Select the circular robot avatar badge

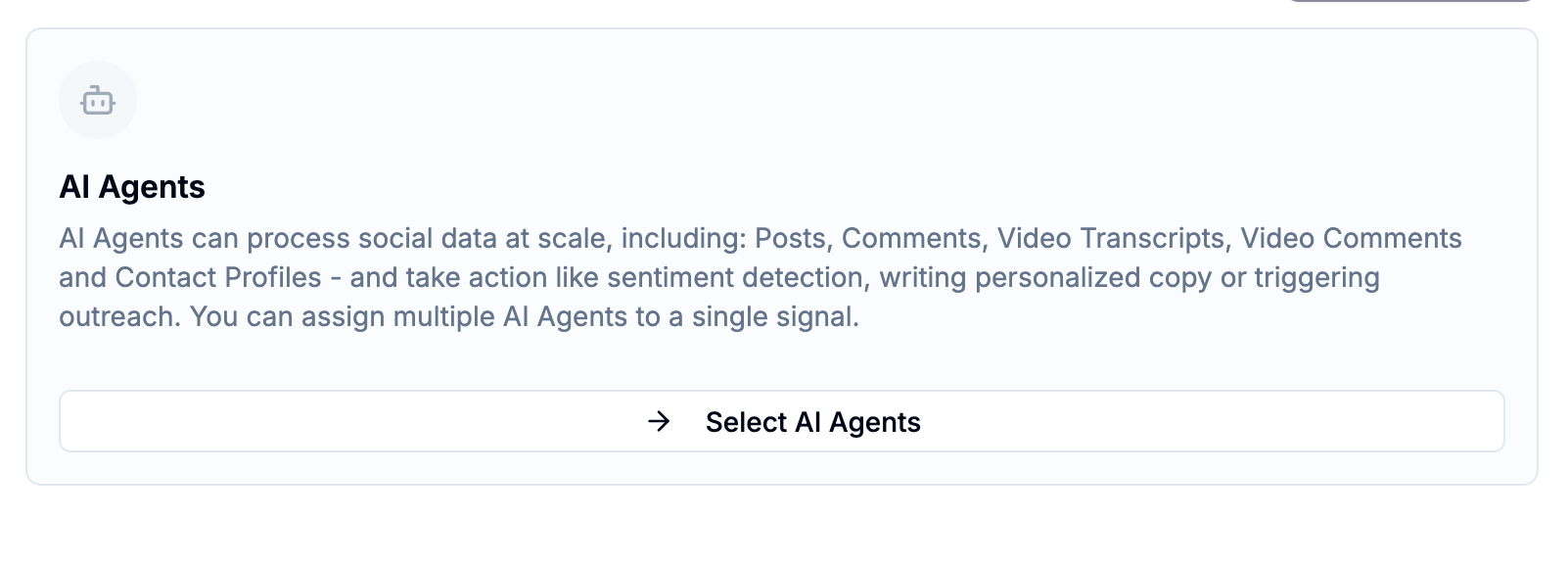click(98, 100)
